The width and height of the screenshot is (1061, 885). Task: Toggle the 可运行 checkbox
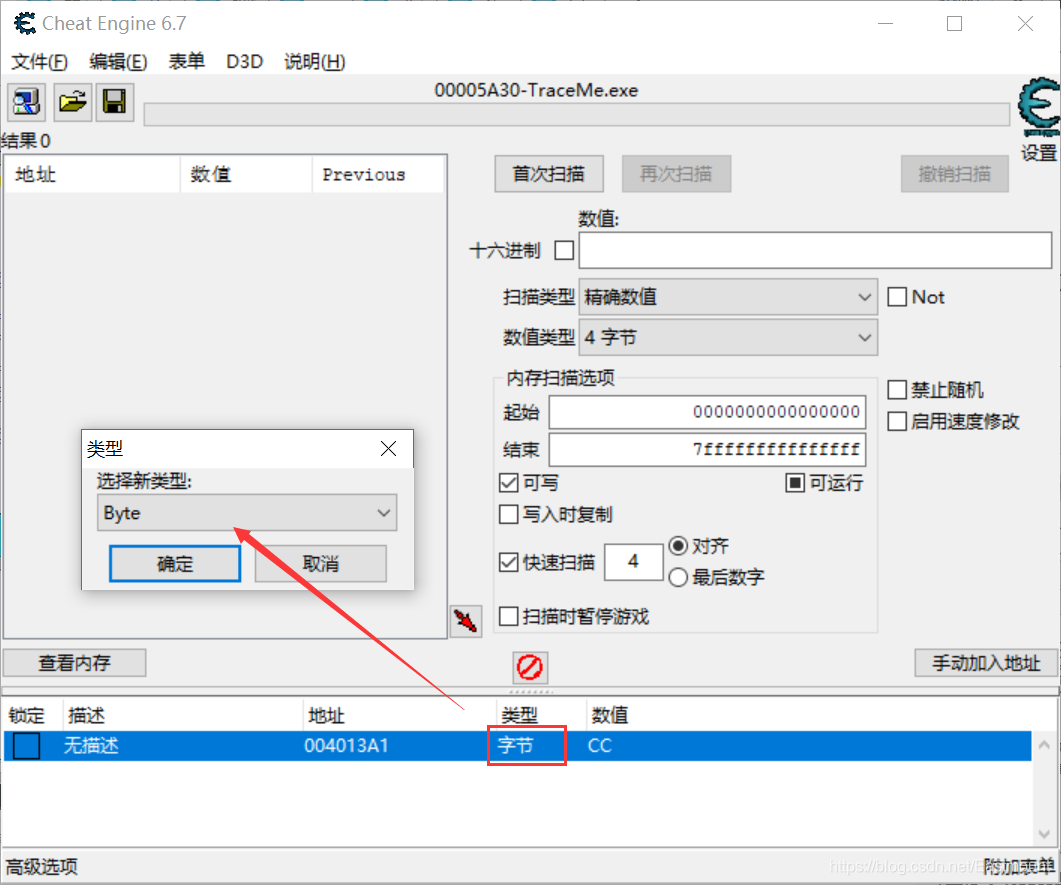pos(794,483)
